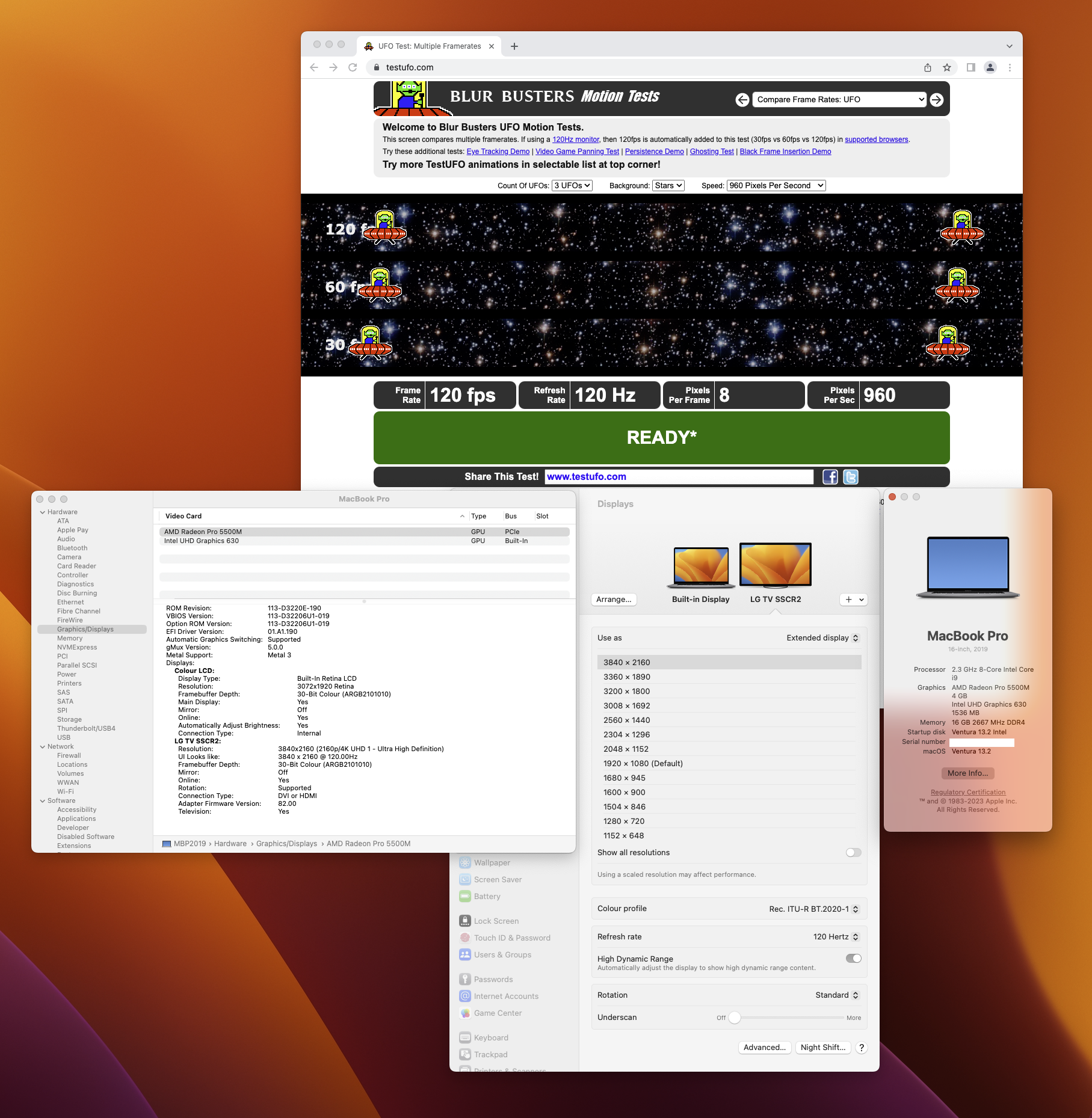The image size is (1092, 1118).
Task: Open the Eye Tracking Demo link
Action: coord(498,152)
